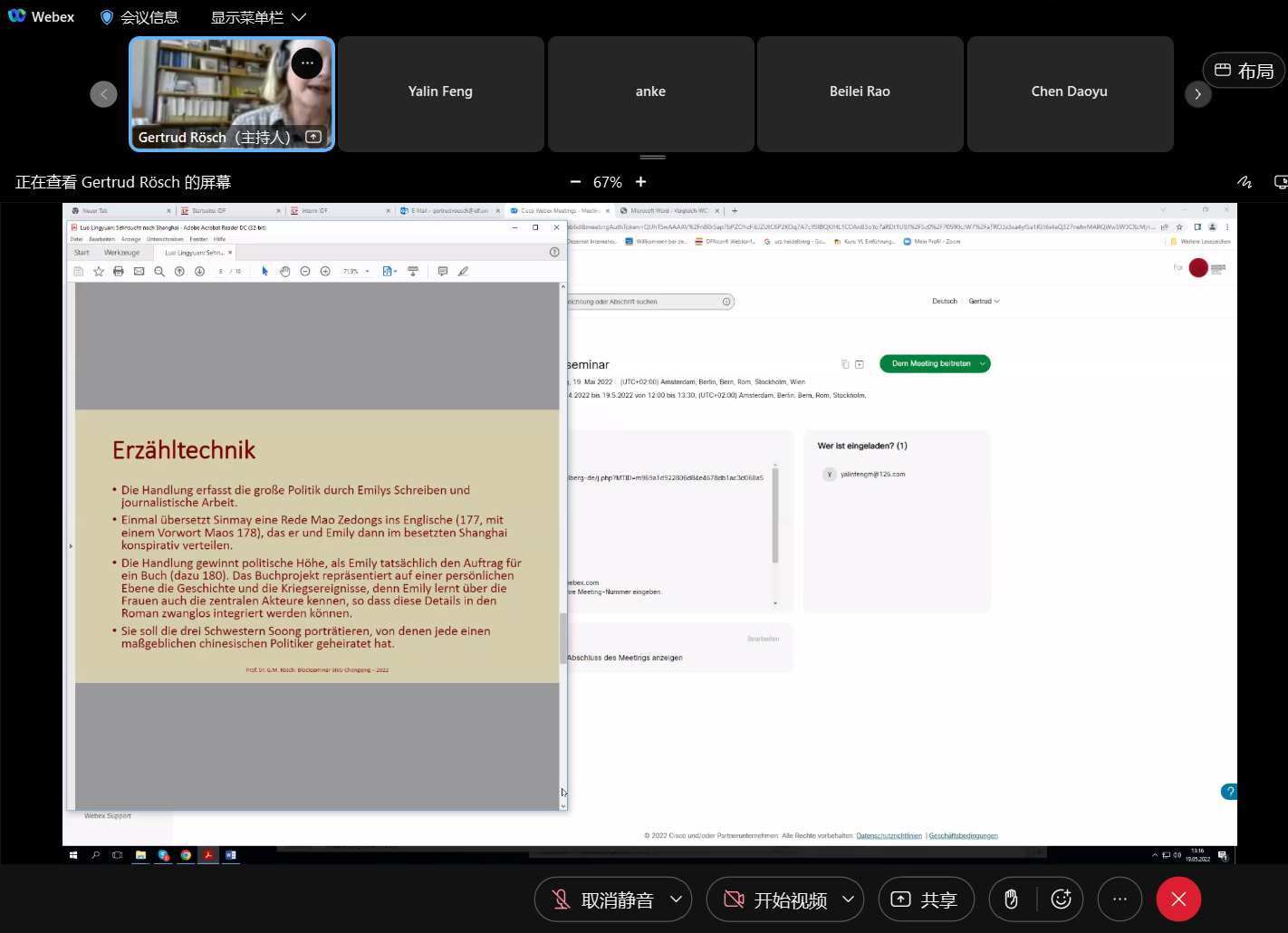Image resolution: width=1288 pixels, height=933 pixels.
Task: Open the annotation tool icon
Action: coord(1245,182)
